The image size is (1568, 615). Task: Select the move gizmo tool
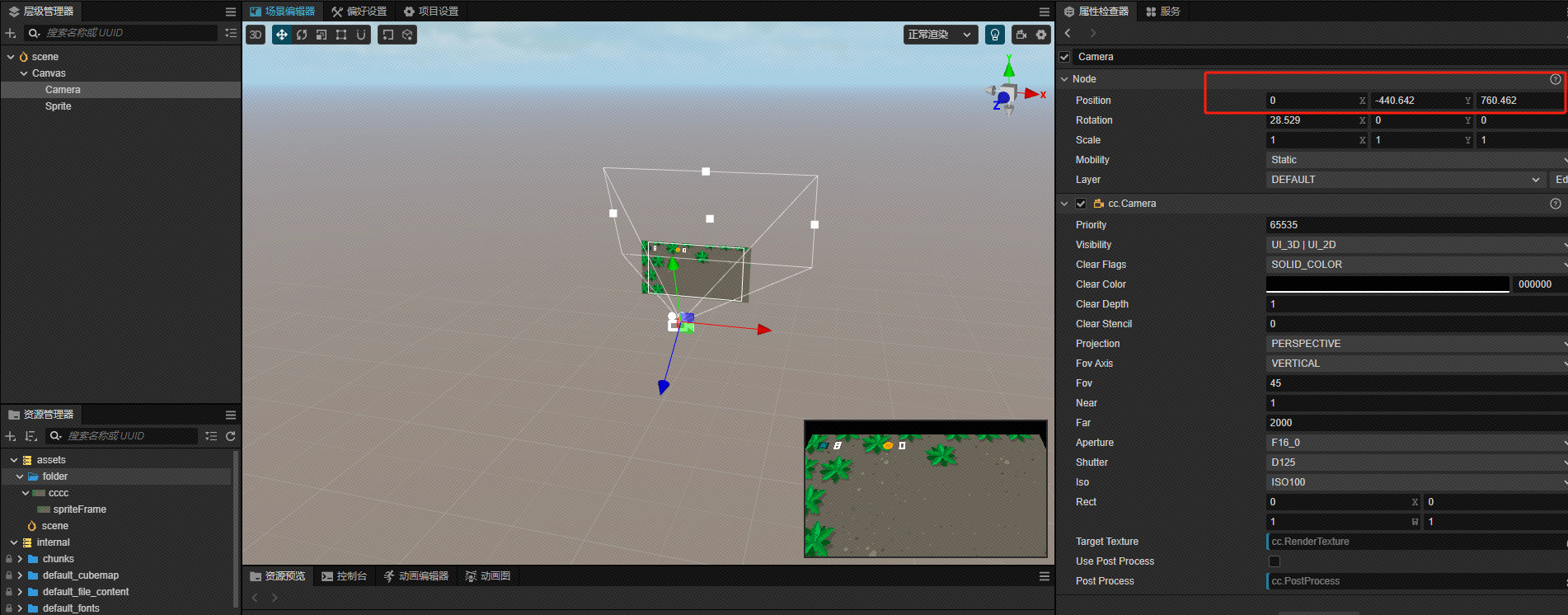coord(282,35)
